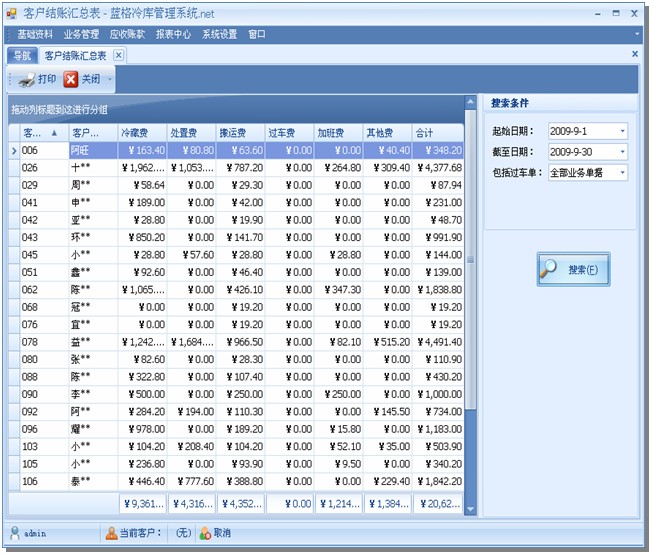Click the red X close icon
This screenshot has height=554, width=651.
[71, 79]
